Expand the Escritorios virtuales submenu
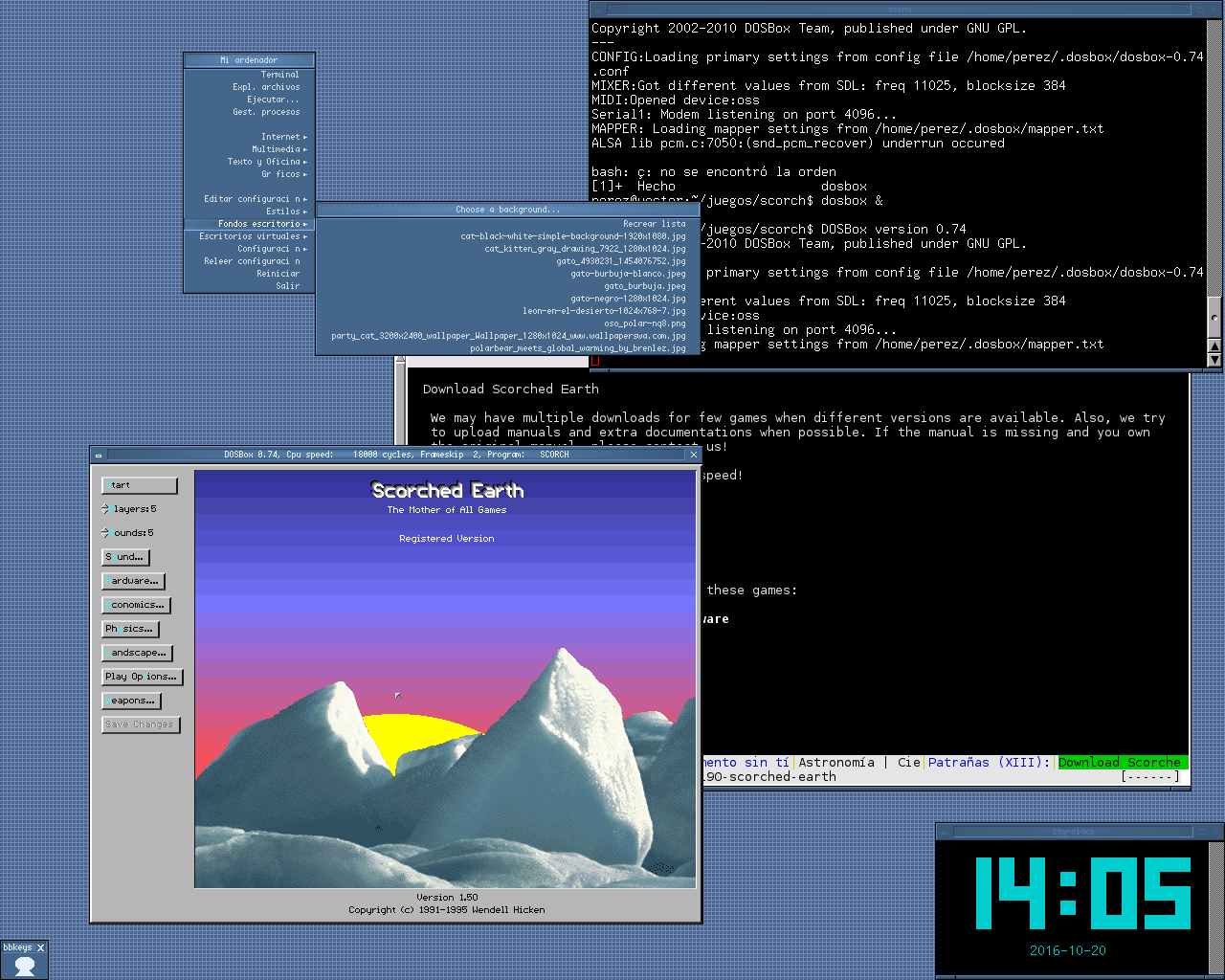This screenshot has height=980, width=1225. coord(249,236)
